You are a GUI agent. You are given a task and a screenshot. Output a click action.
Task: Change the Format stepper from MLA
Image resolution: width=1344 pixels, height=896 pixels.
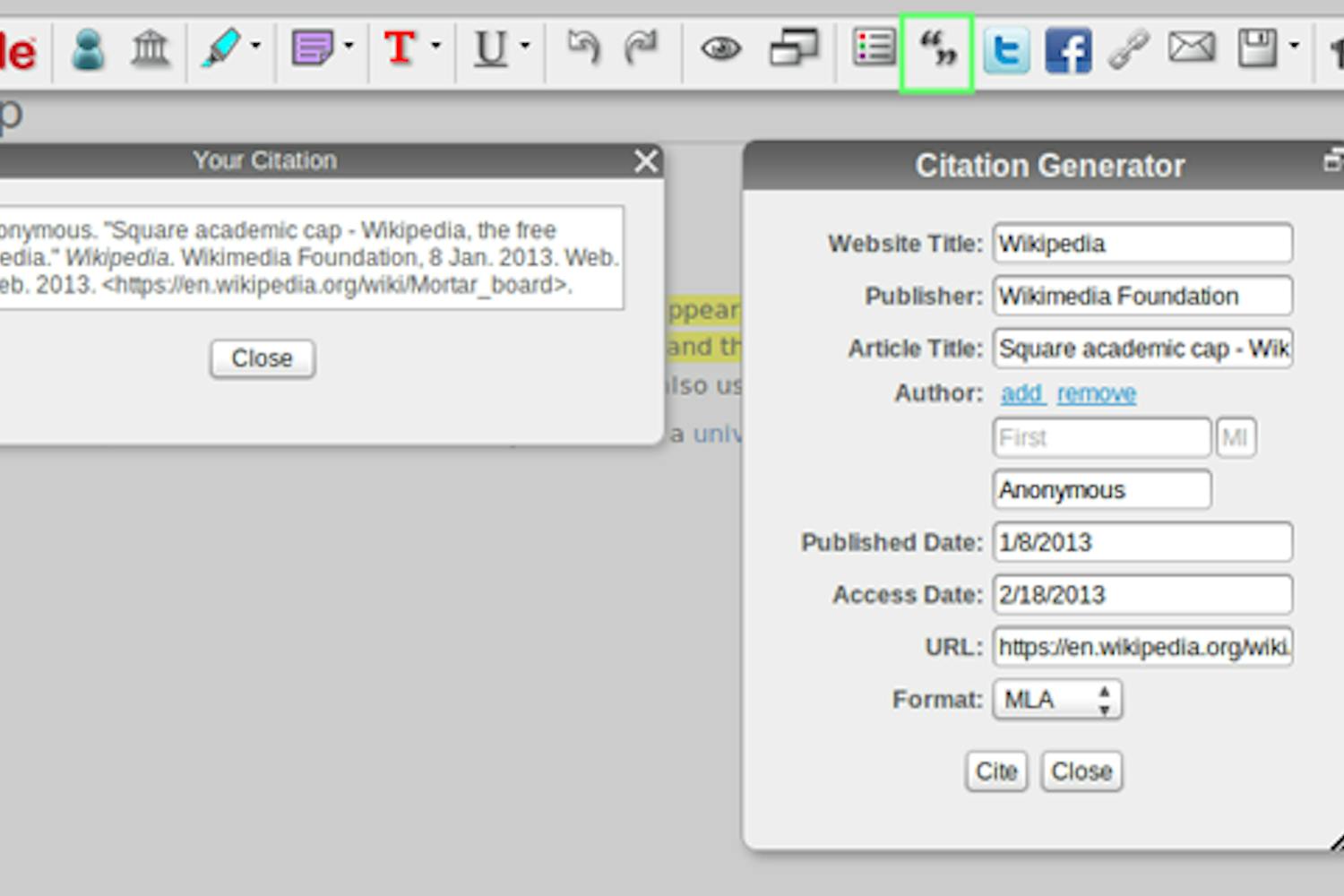click(x=1104, y=700)
